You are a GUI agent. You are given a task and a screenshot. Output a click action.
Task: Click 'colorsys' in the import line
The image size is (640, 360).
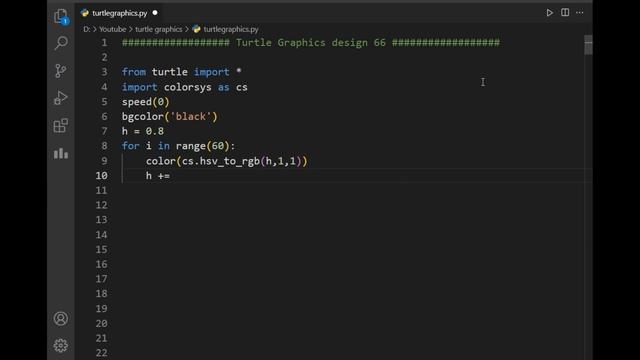pyautogui.click(x=188, y=87)
